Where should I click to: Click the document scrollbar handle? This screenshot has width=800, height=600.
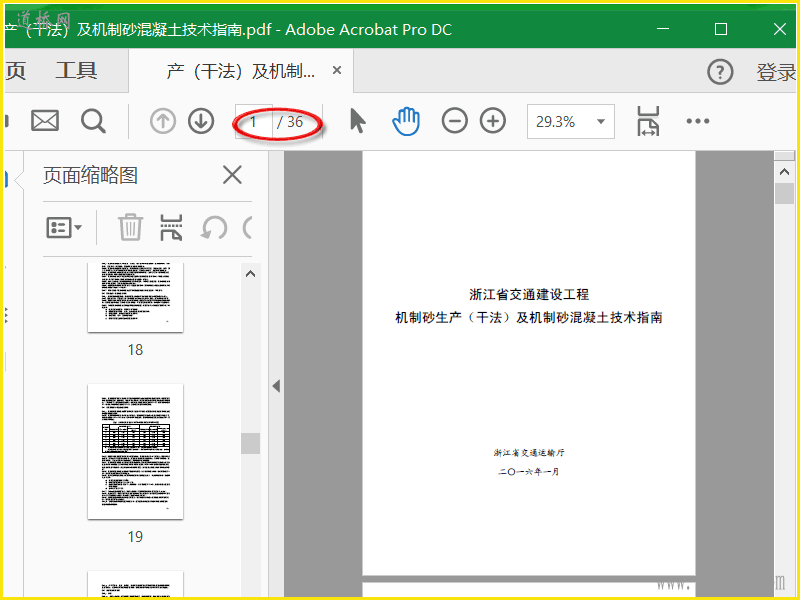[x=785, y=194]
